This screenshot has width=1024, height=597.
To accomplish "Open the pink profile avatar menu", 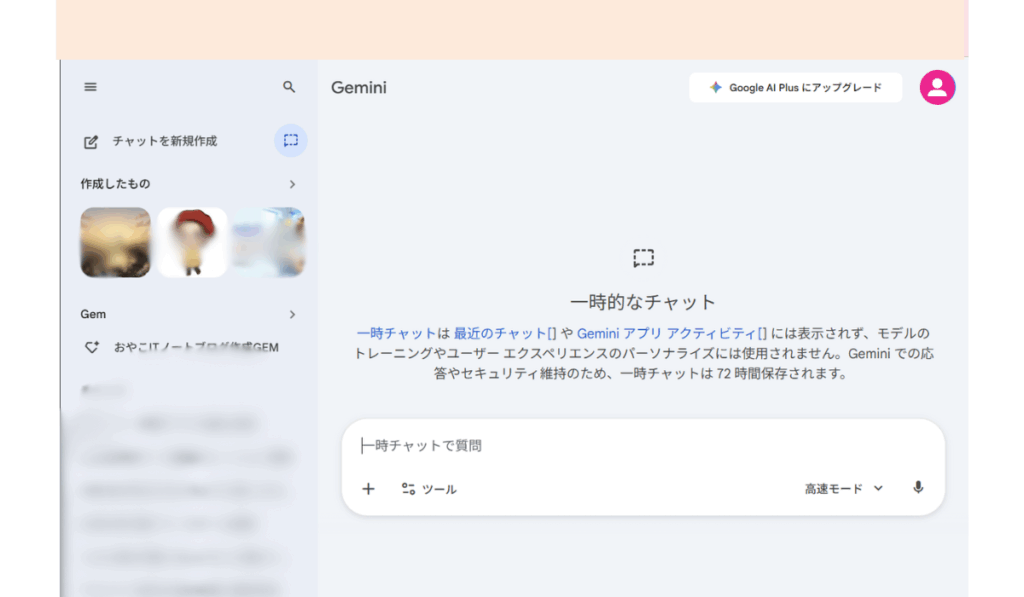I will (937, 87).
